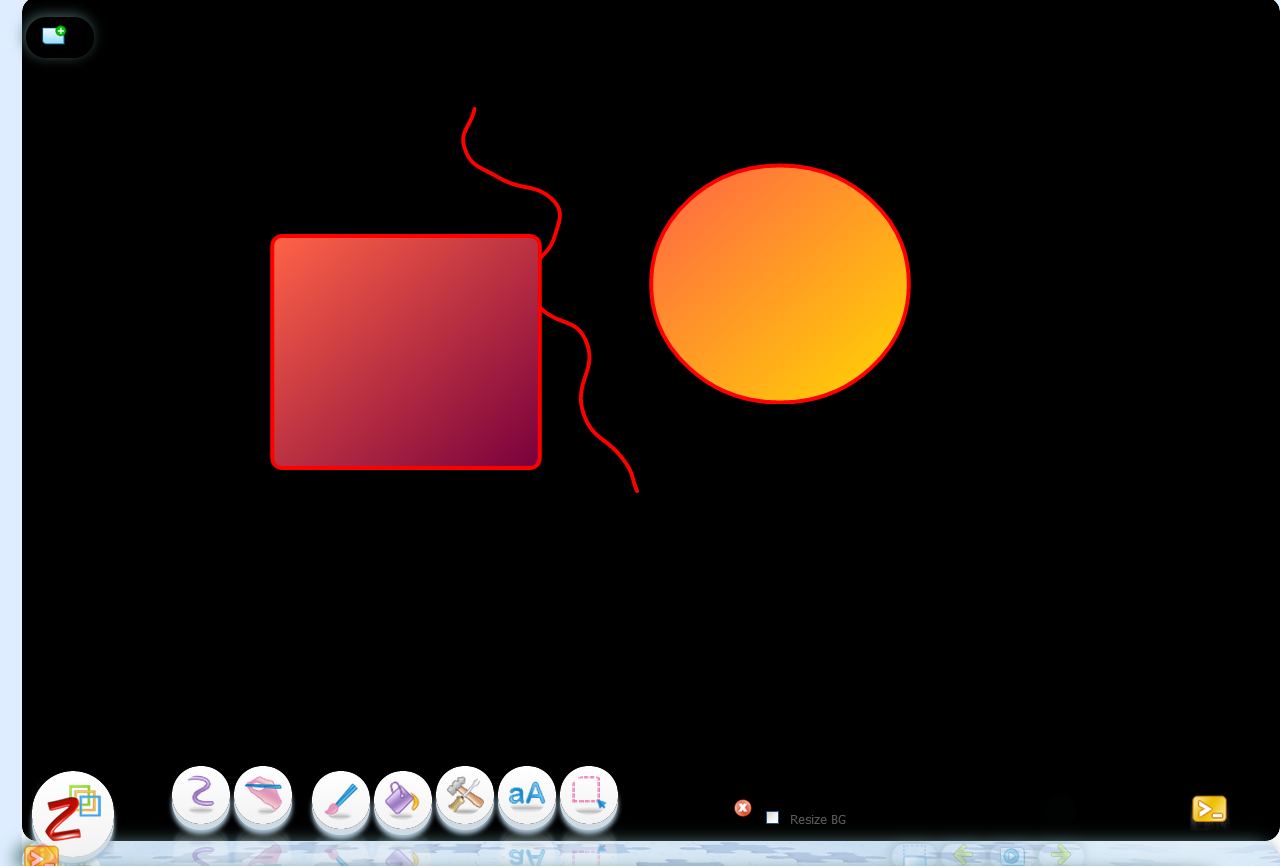
Task: Select the paintbrush tool
Action: point(341,799)
